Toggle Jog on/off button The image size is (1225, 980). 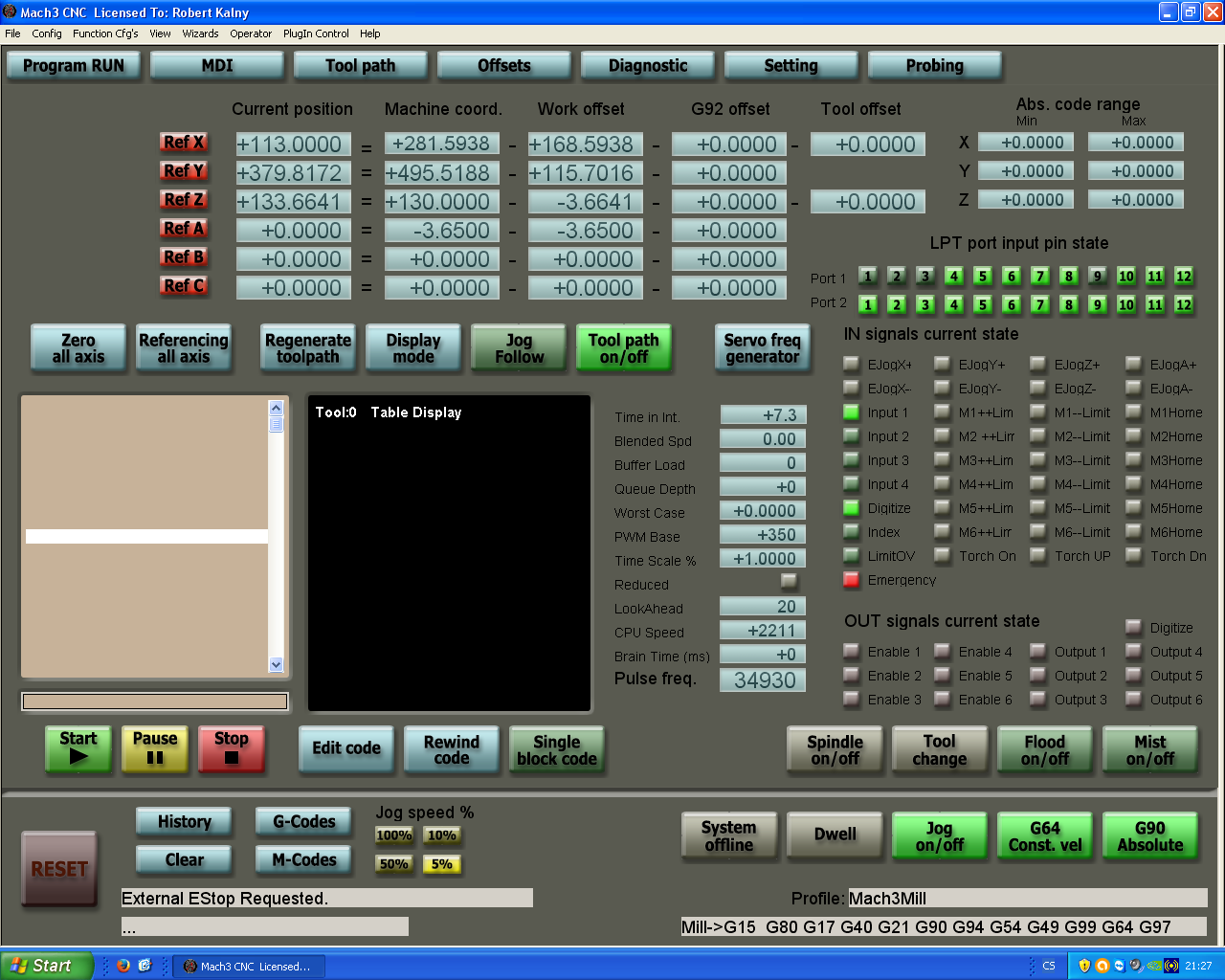click(939, 836)
